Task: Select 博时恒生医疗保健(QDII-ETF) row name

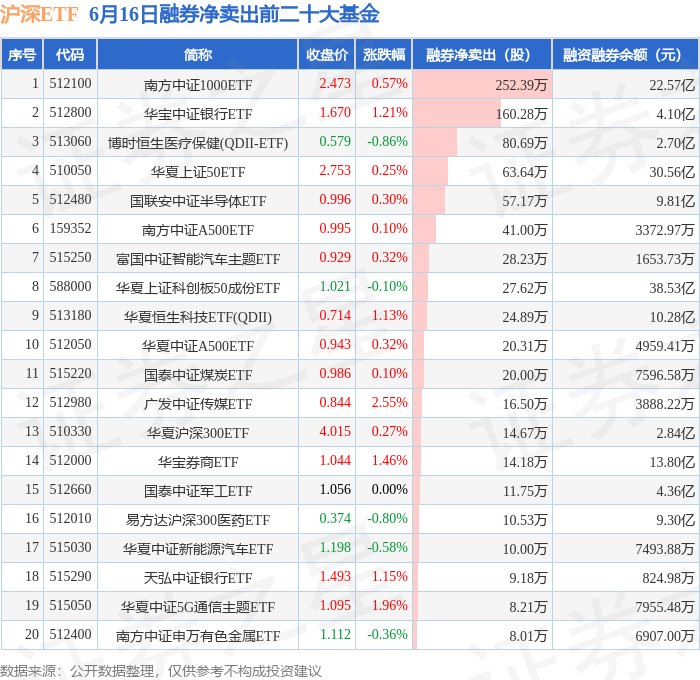Action: click(198, 143)
